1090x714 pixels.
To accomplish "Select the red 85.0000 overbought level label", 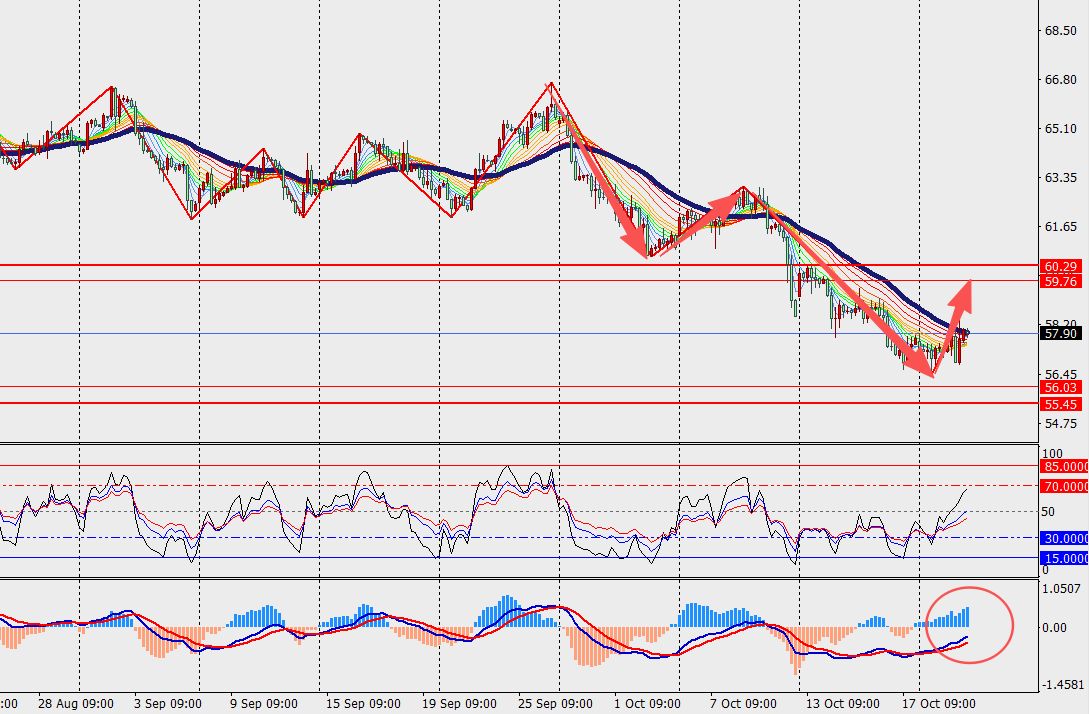I will (1064, 466).
